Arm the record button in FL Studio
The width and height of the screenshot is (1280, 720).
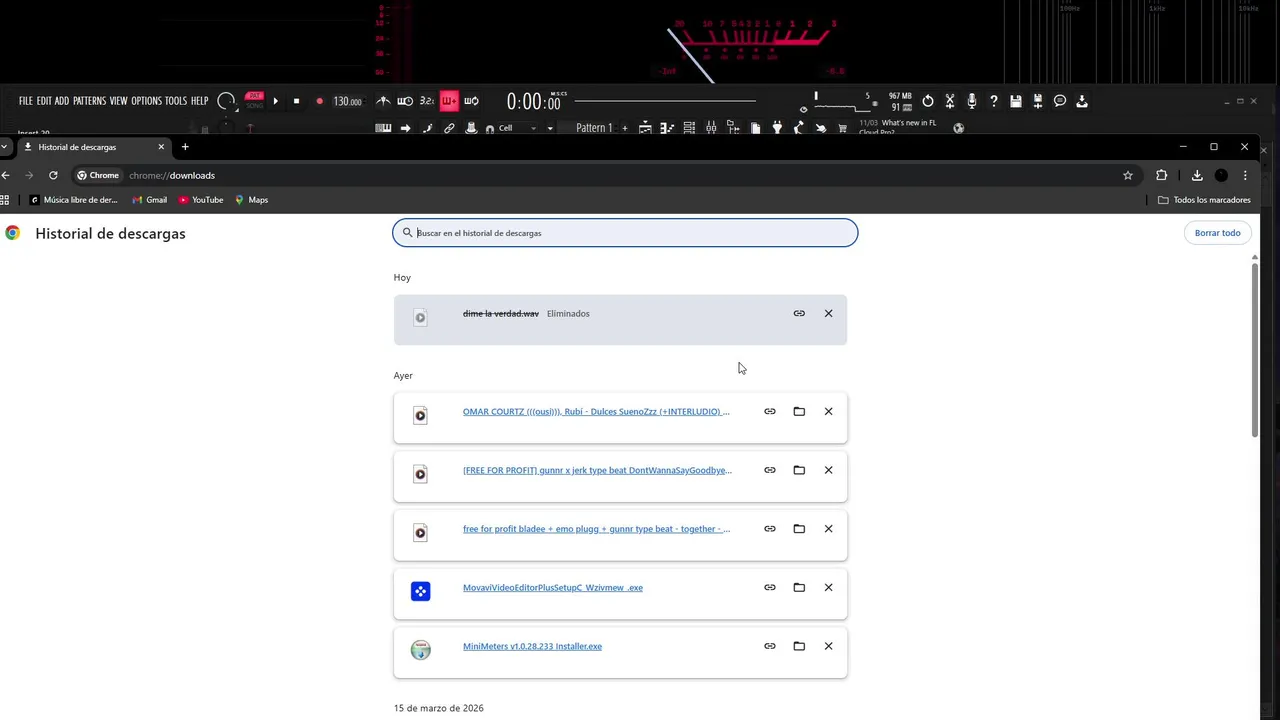[x=319, y=101]
